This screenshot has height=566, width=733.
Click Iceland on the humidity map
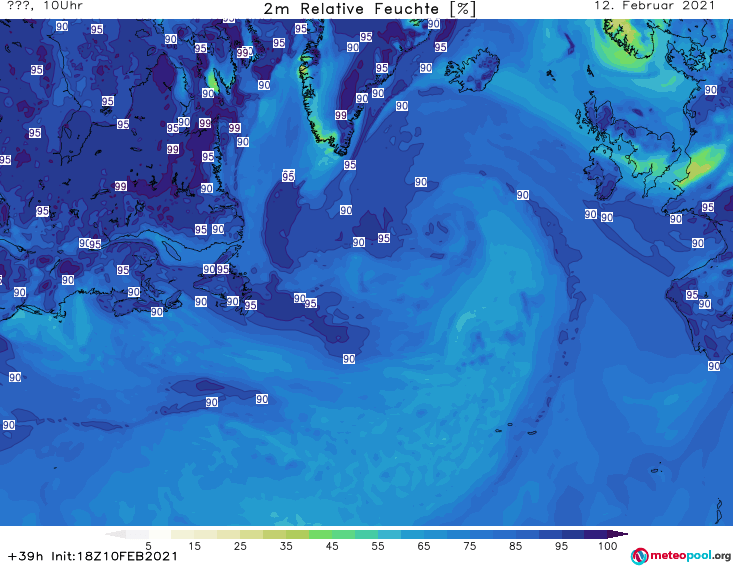[472, 71]
